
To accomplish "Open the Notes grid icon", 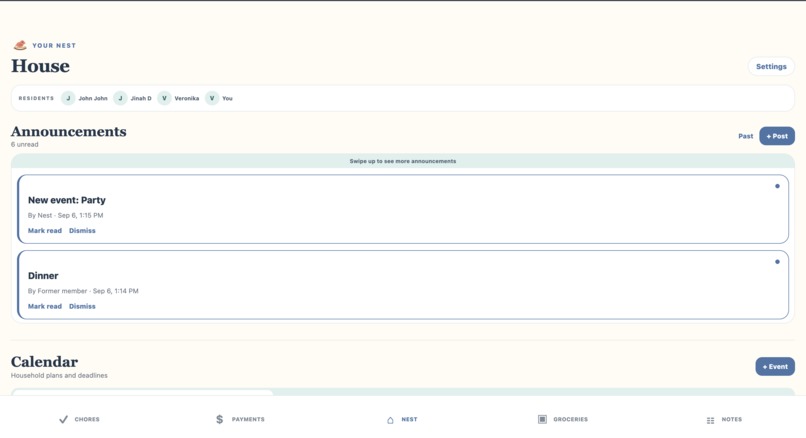I will pos(710,420).
